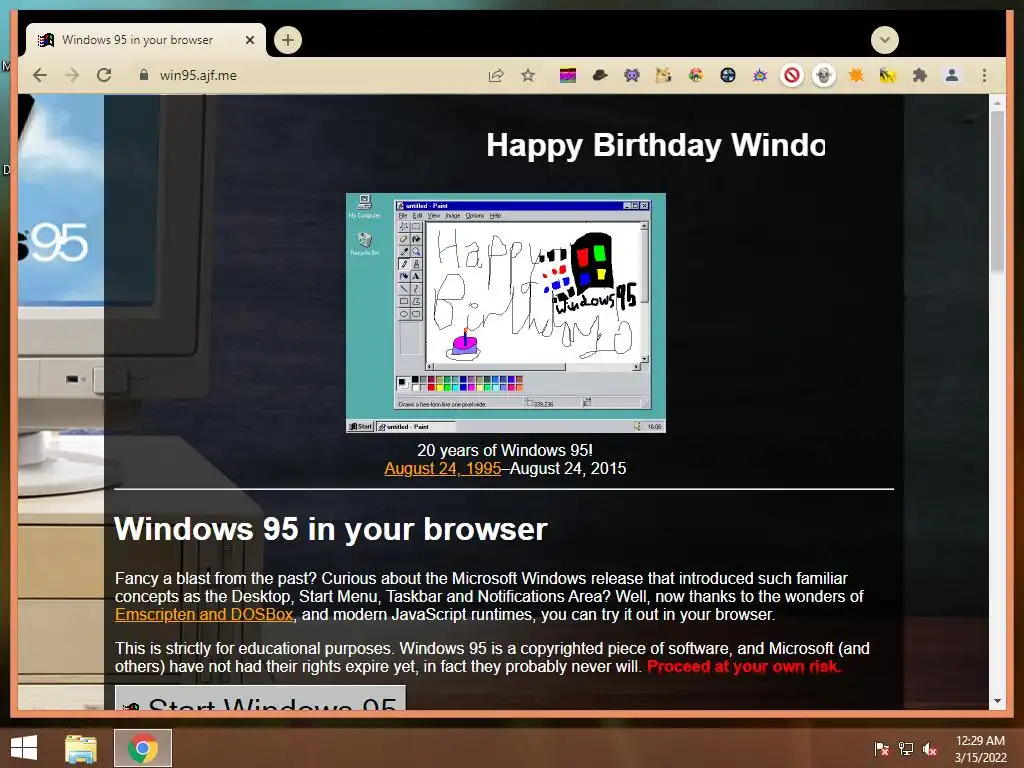This screenshot has height=768, width=1024.
Task: Open the orange burst extension
Action: tap(856, 76)
